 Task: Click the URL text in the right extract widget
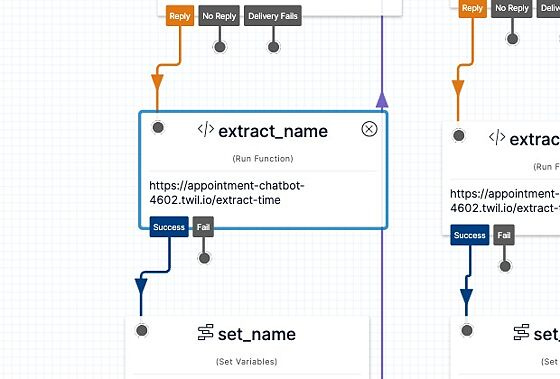[505, 201]
